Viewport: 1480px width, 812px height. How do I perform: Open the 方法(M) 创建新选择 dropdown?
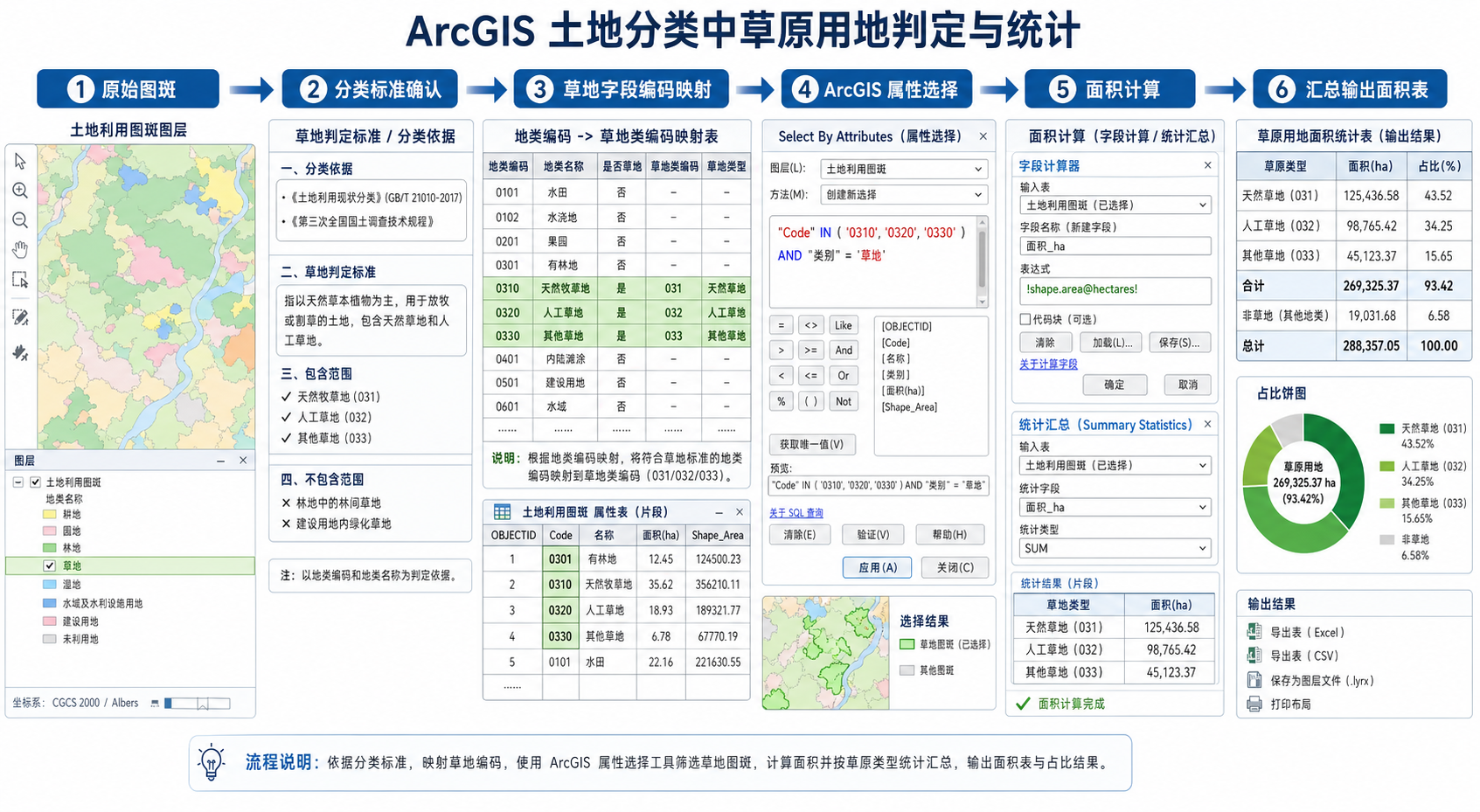point(904,195)
